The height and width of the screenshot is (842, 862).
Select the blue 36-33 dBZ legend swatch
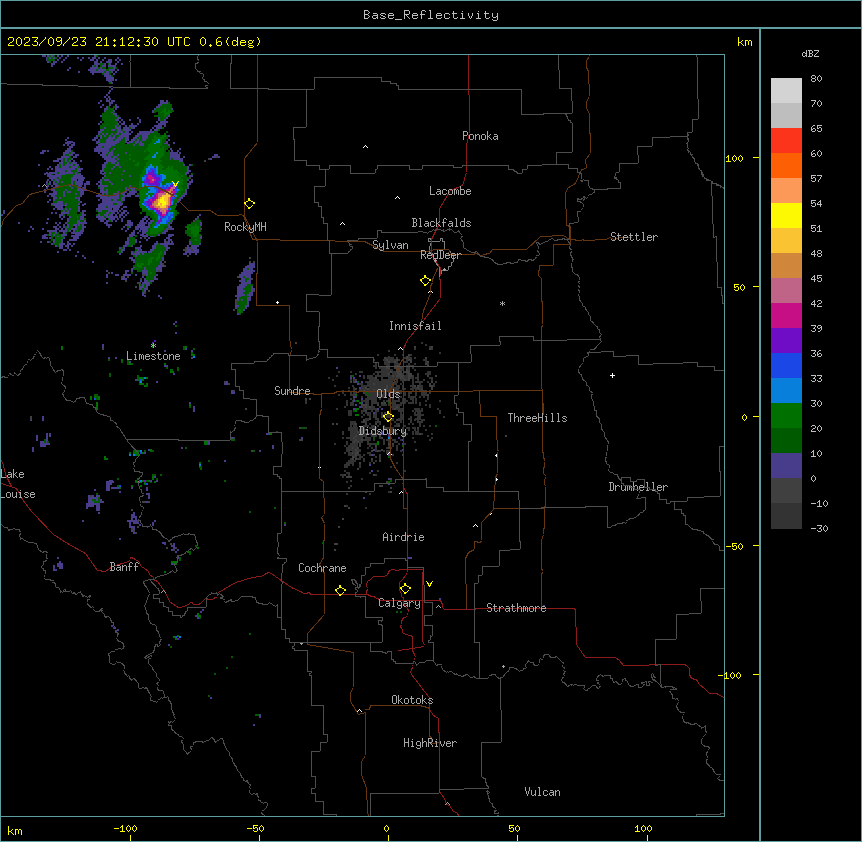[786, 365]
